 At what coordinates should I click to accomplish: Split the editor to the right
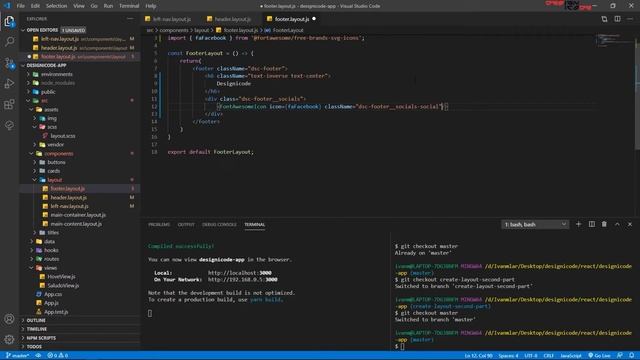[x=618, y=19]
